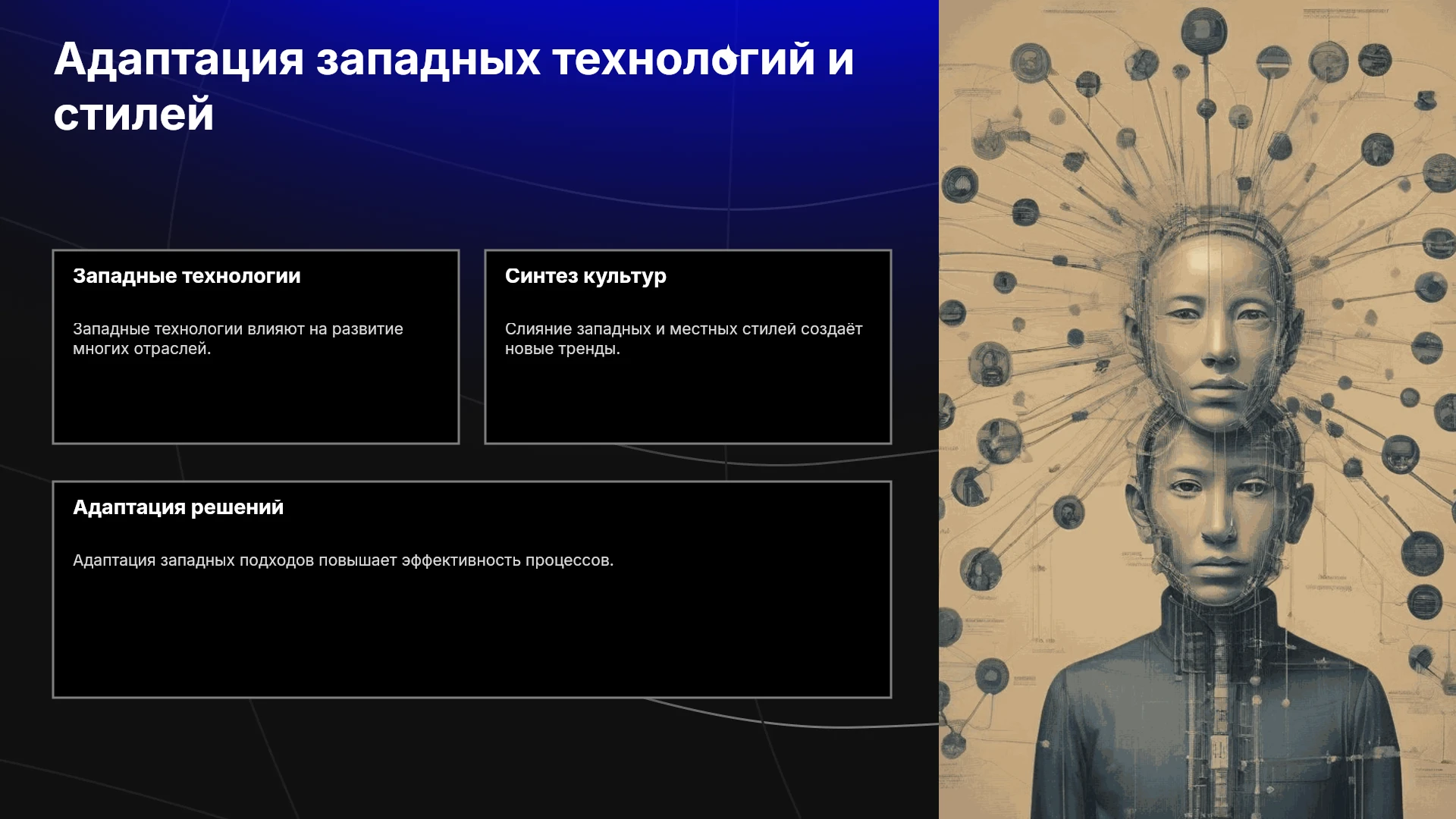Click the 'Синтез культур' card heading

585,276
